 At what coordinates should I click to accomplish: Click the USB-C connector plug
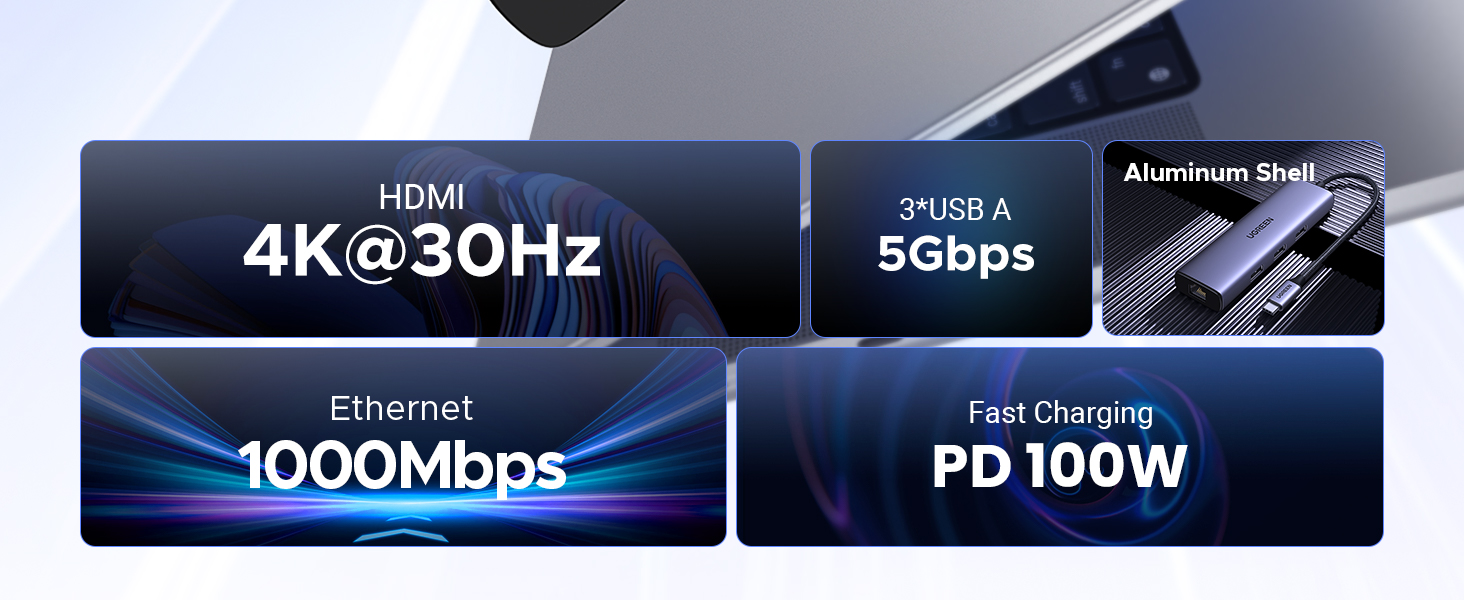1284,297
